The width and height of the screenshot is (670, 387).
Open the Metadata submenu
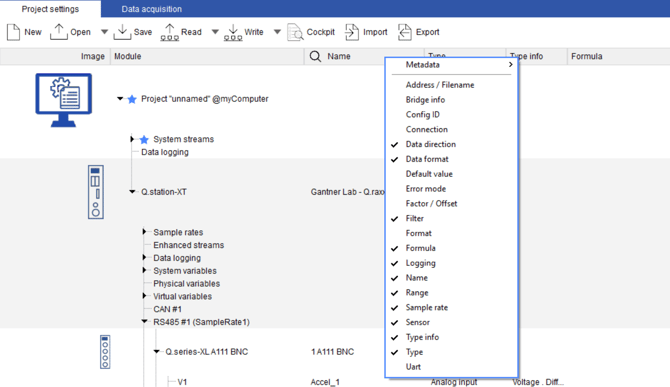(452, 65)
